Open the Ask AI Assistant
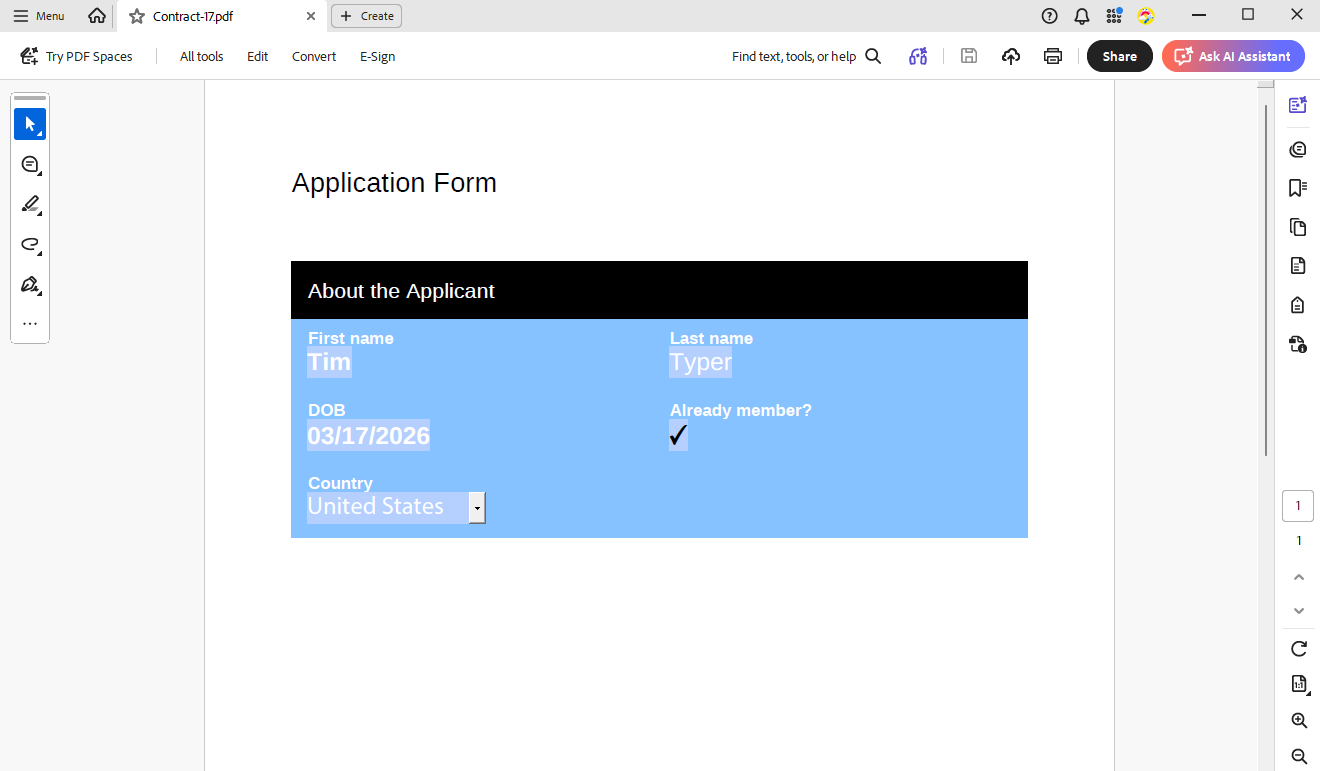 tap(1233, 56)
